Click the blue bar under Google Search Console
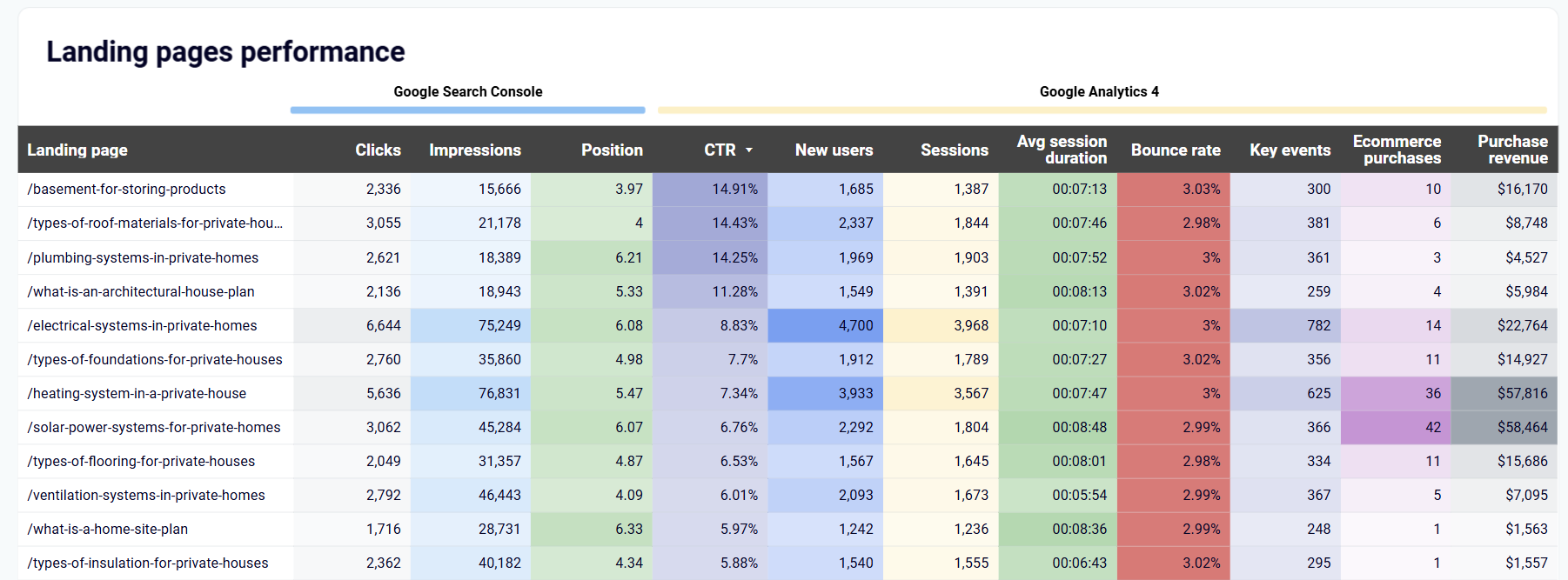The image size is (1568, 580). pyautogui.click(x=467, y=110)
